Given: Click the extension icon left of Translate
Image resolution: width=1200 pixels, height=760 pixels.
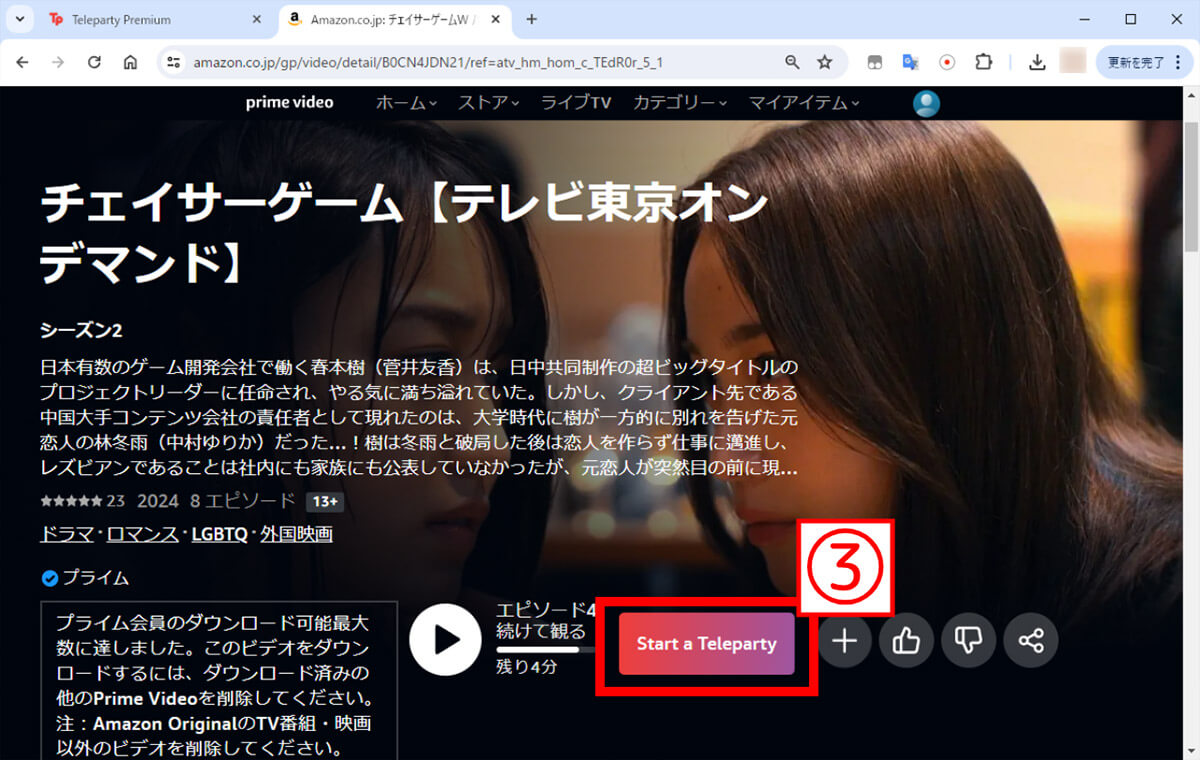Looking at the screenshot, I should click(x=874, y=62).
